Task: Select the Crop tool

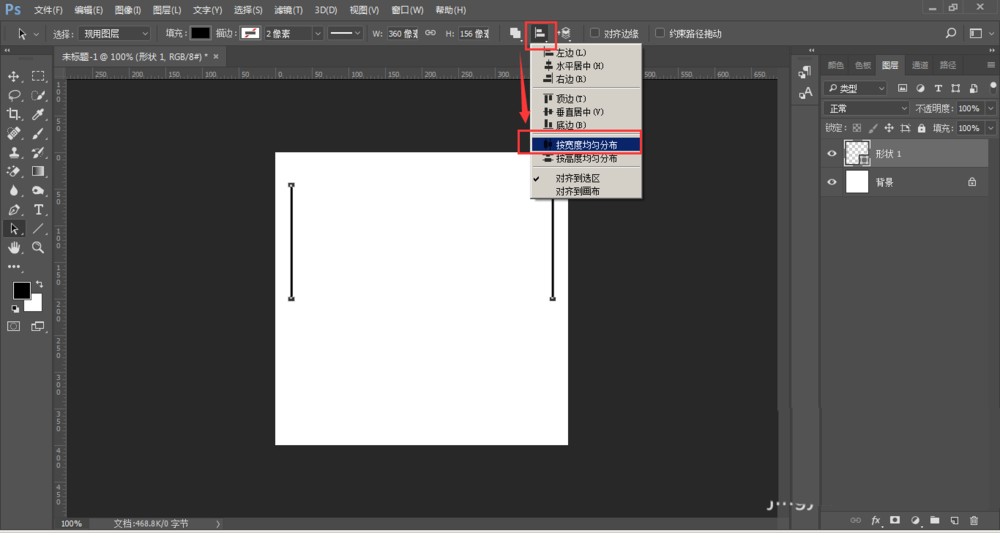Action: [x=14, y=114]
